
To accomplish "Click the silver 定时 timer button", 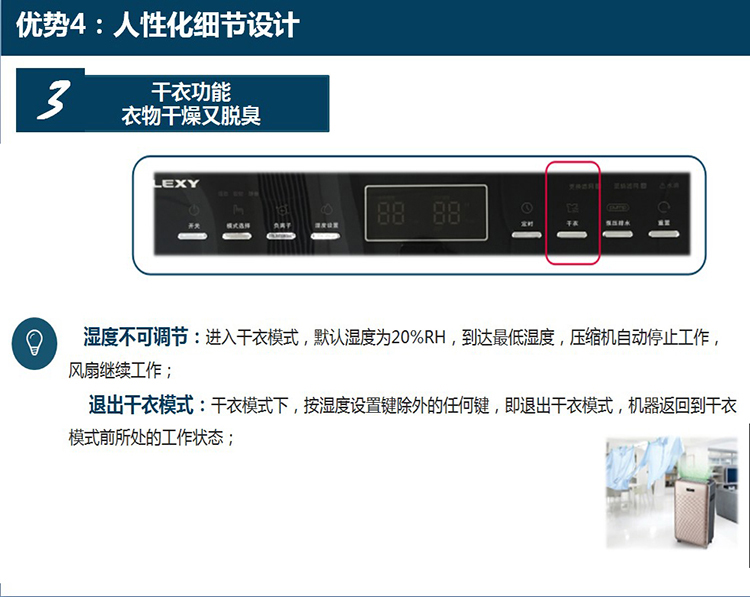I will (x=527, y=235).
